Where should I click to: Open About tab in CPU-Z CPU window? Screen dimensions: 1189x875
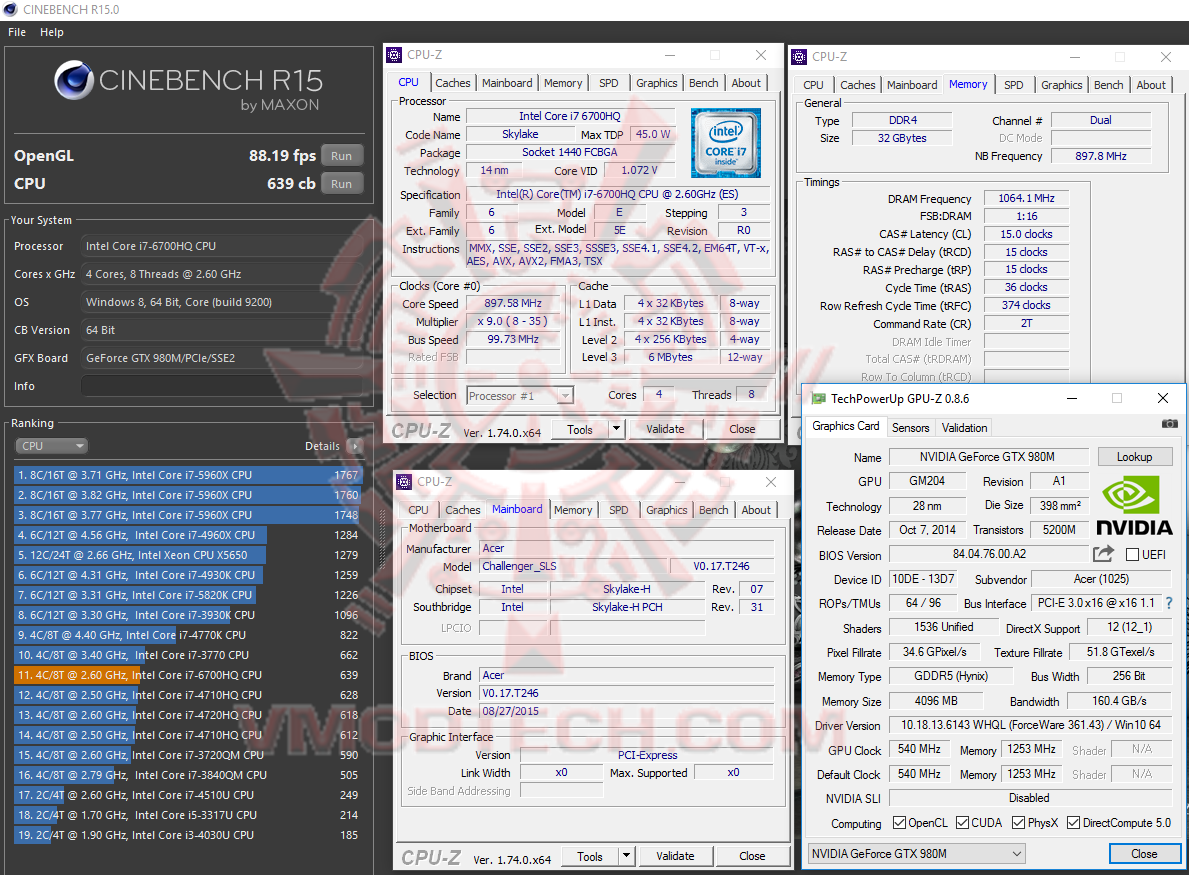coord(746,83)
